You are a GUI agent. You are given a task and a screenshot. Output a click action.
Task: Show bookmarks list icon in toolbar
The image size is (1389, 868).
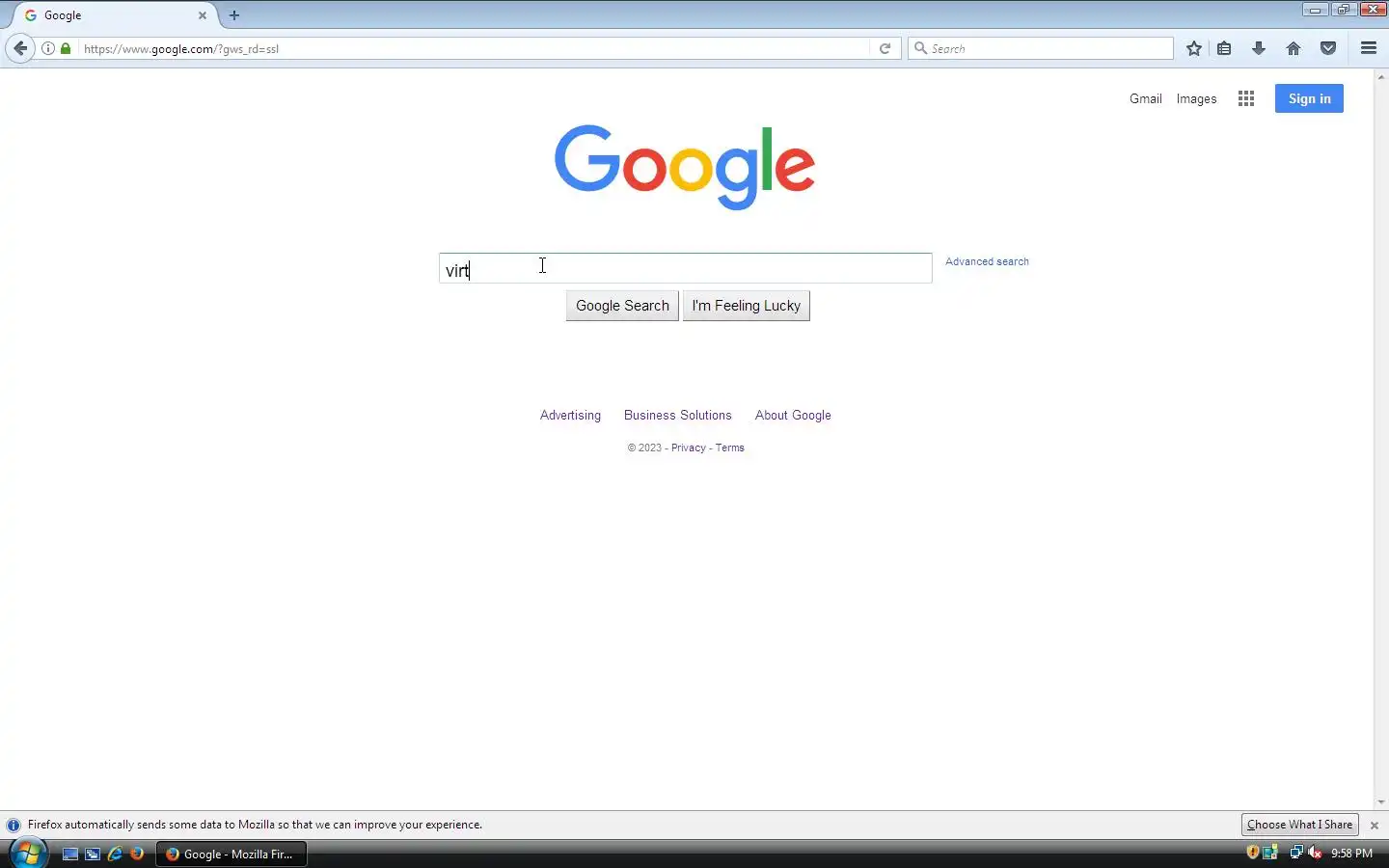pyautogui.click(x=1224, y=48)
